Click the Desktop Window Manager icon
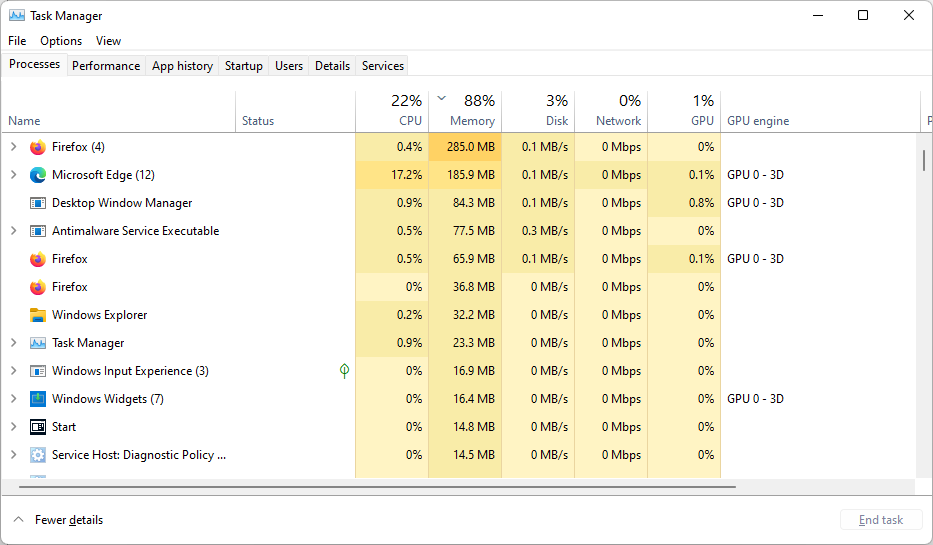The width and height of the screenshot is (933, 545). point(37,203)
